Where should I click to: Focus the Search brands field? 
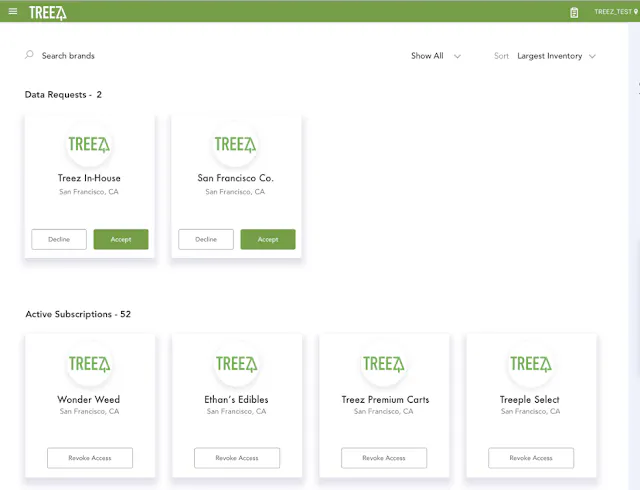(x=68, y=56)
